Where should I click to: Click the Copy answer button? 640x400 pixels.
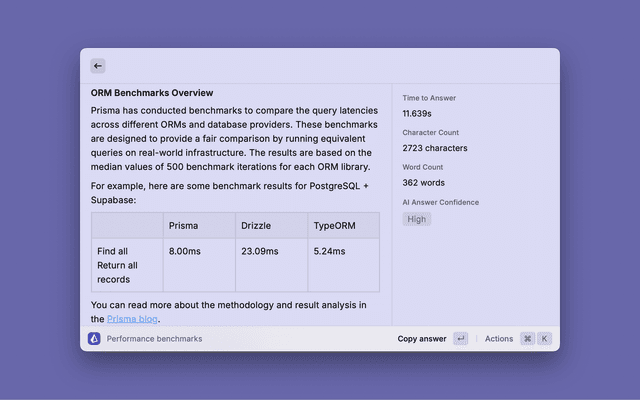pos(422,339)
